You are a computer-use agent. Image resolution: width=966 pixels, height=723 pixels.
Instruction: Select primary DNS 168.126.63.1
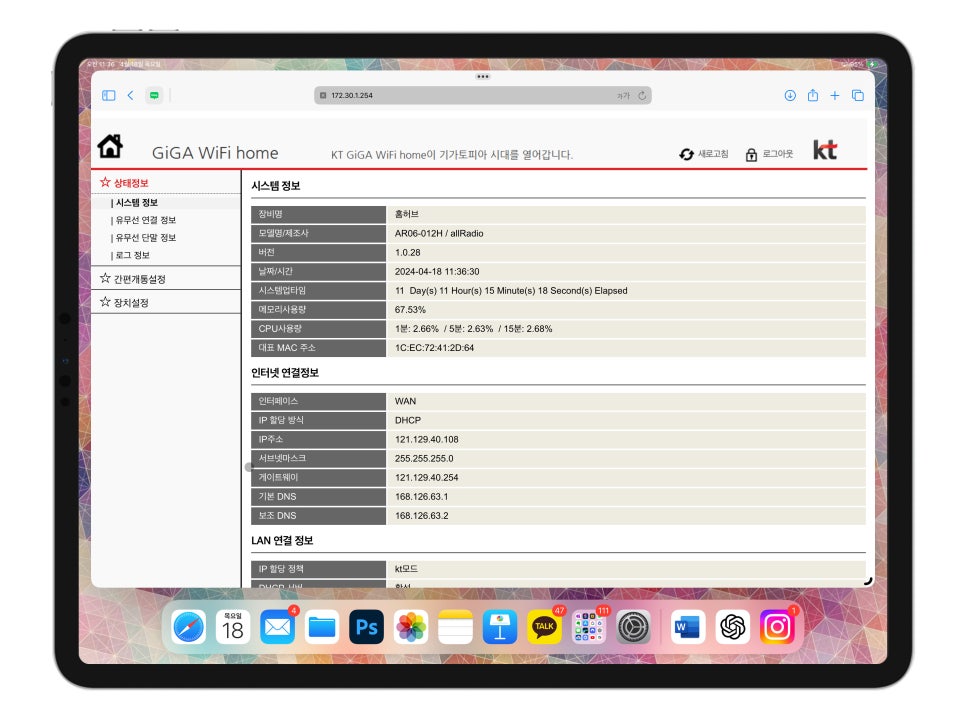click(421, 497)
